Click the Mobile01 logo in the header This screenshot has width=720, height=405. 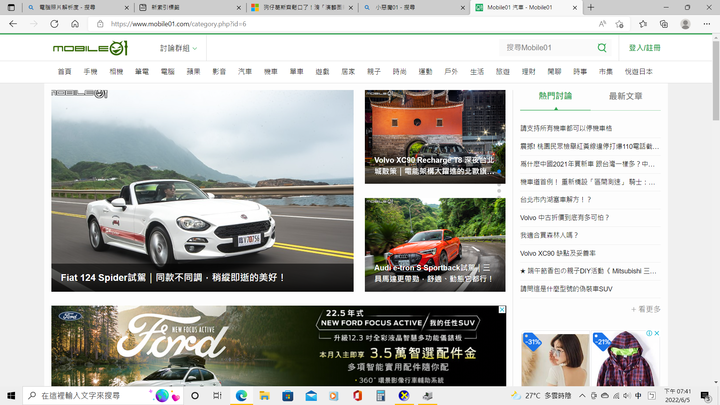coord(90,48)
